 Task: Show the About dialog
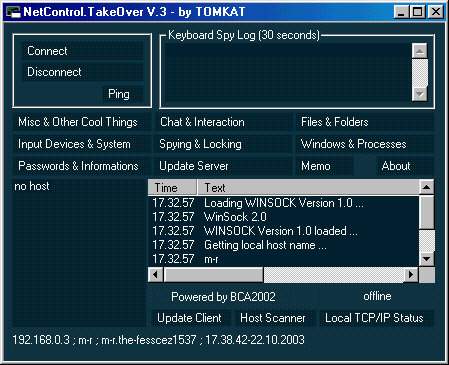click(405, 166)
